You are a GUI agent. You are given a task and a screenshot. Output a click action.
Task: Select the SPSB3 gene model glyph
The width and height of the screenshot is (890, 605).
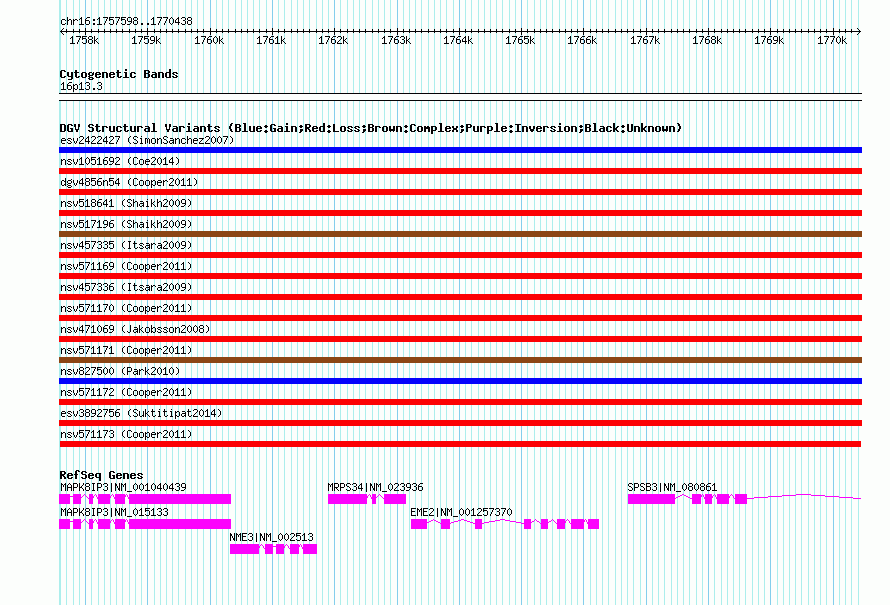pyautogui.click(x=744, y=499)
